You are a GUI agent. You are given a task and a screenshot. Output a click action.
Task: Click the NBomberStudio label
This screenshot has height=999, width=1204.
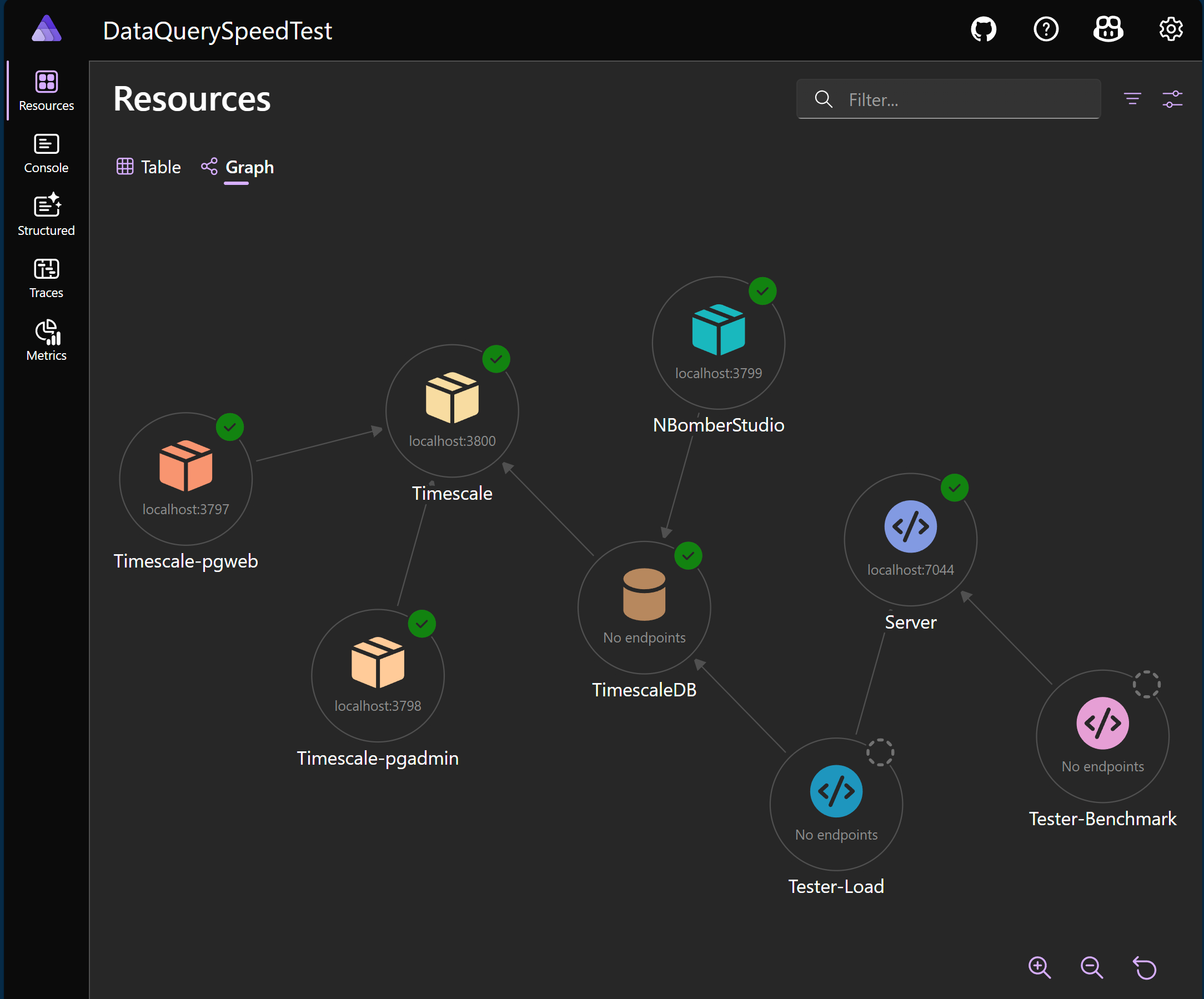pyautogui.click(x=719, y=425)
